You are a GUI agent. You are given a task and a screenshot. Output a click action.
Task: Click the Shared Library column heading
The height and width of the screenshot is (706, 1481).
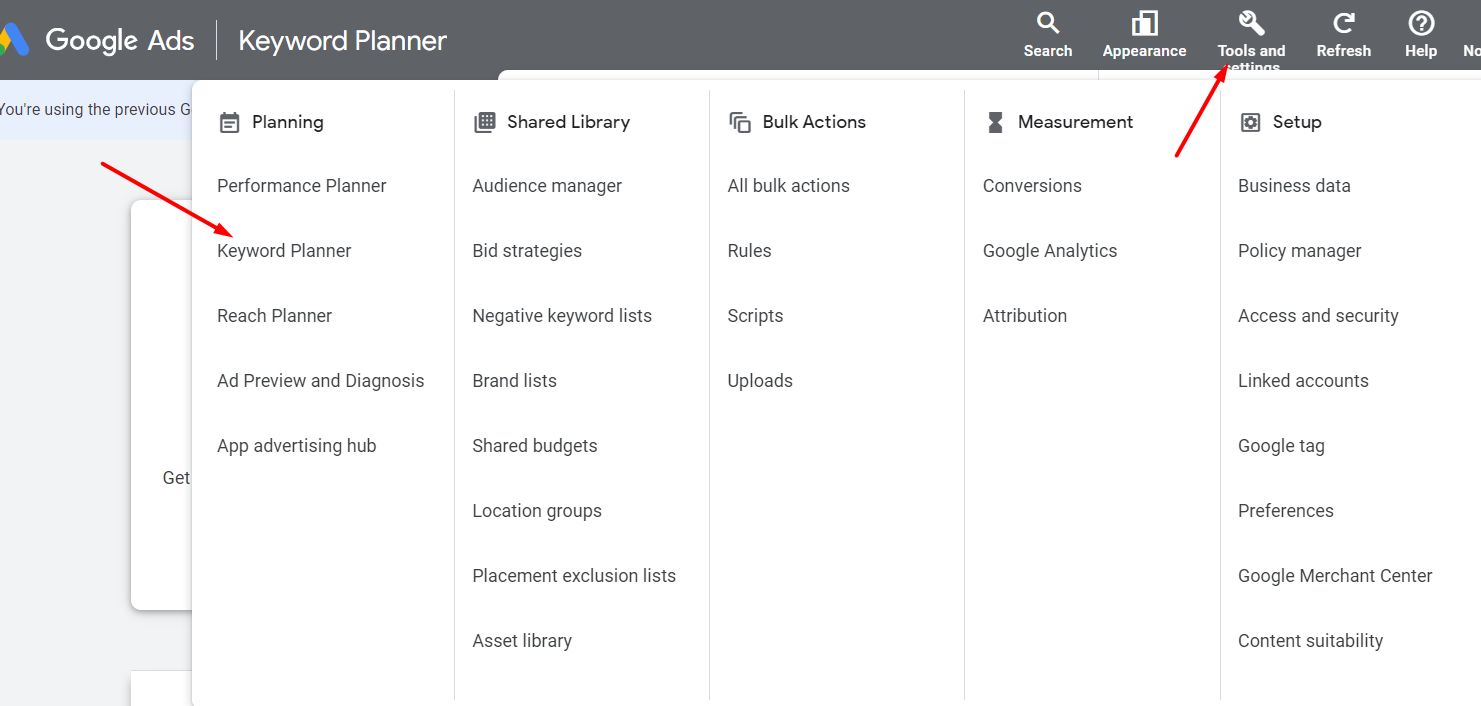tap(568, 122)
